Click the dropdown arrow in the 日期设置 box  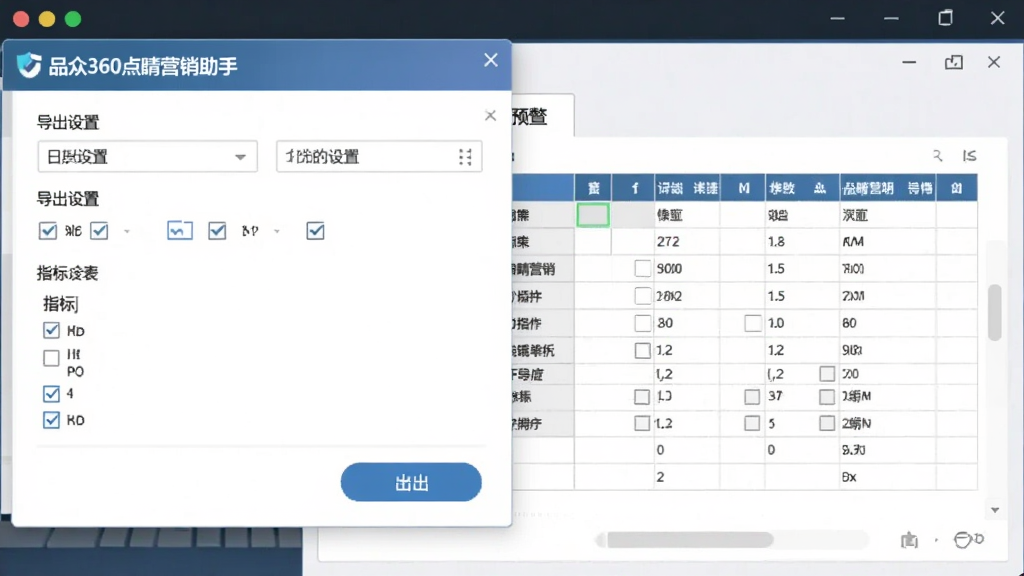click(240, 157)
